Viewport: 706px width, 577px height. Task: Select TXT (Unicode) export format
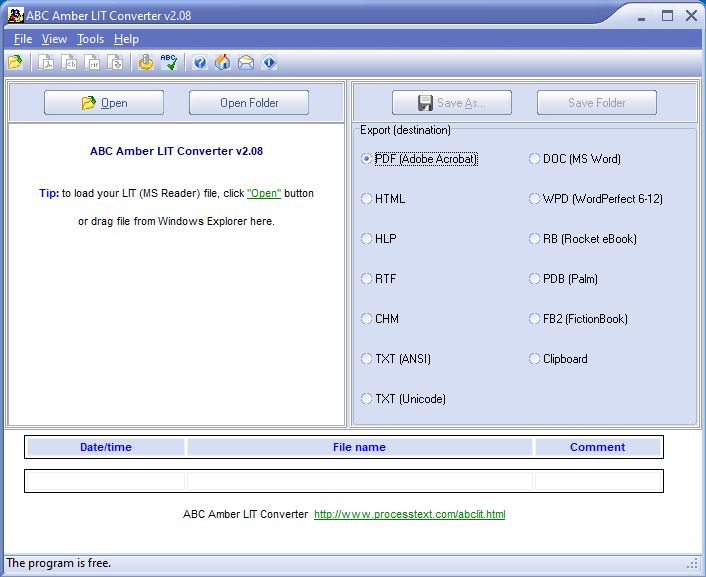click(403, 399)
